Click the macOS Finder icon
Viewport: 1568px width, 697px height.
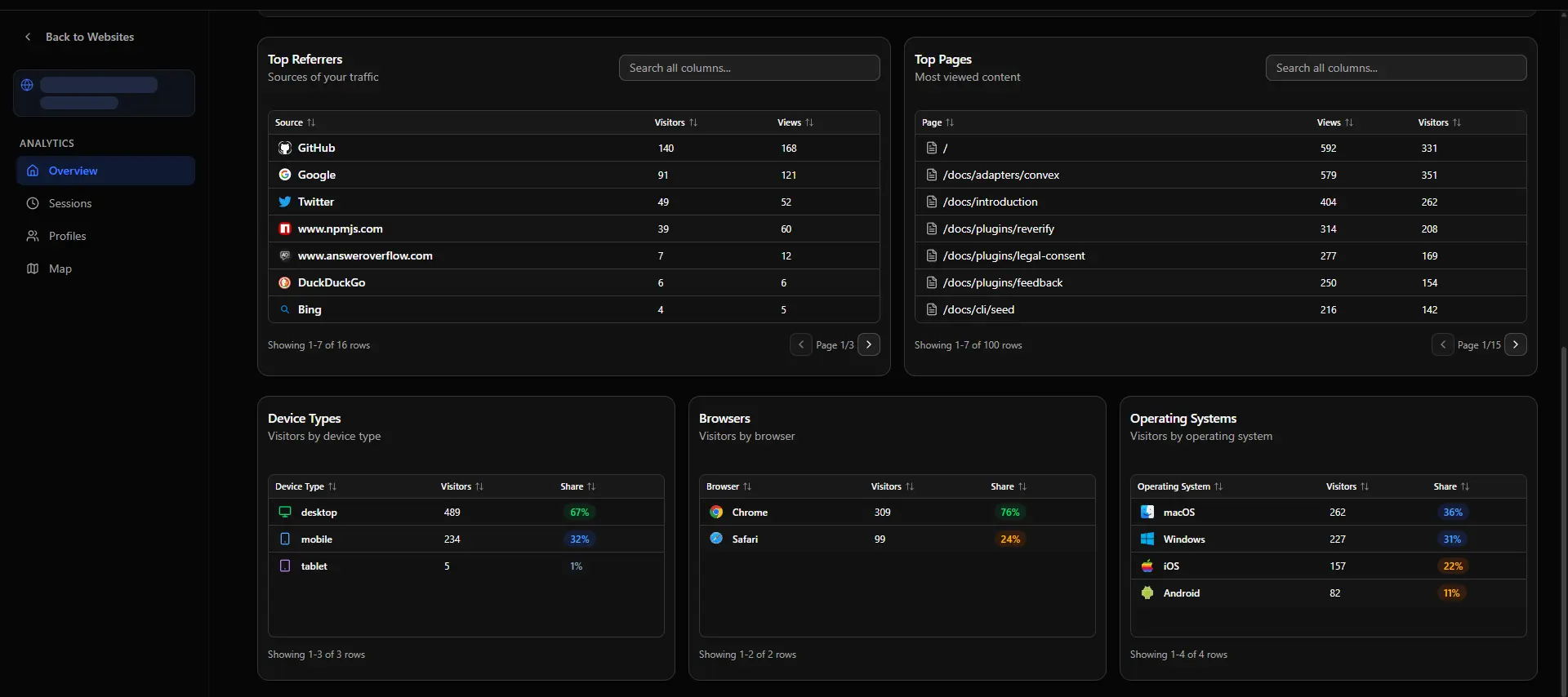[1147, 512]
